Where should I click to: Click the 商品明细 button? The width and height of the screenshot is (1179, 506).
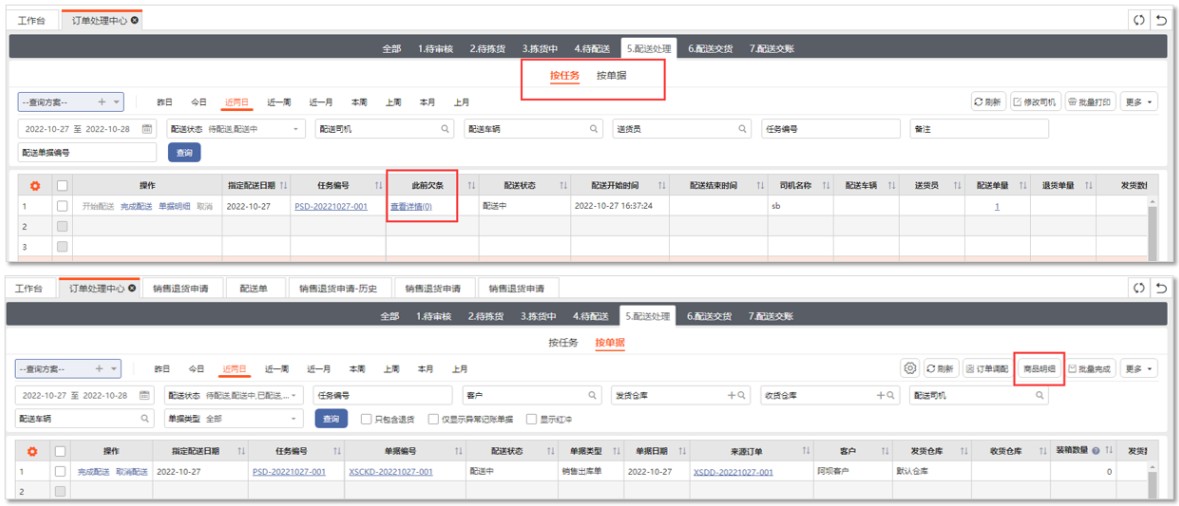tap(1039, 368)
